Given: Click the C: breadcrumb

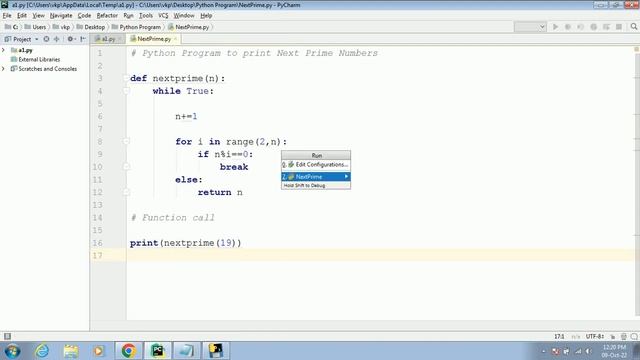Looking at the screenshot, I should [x=12, y=27].
